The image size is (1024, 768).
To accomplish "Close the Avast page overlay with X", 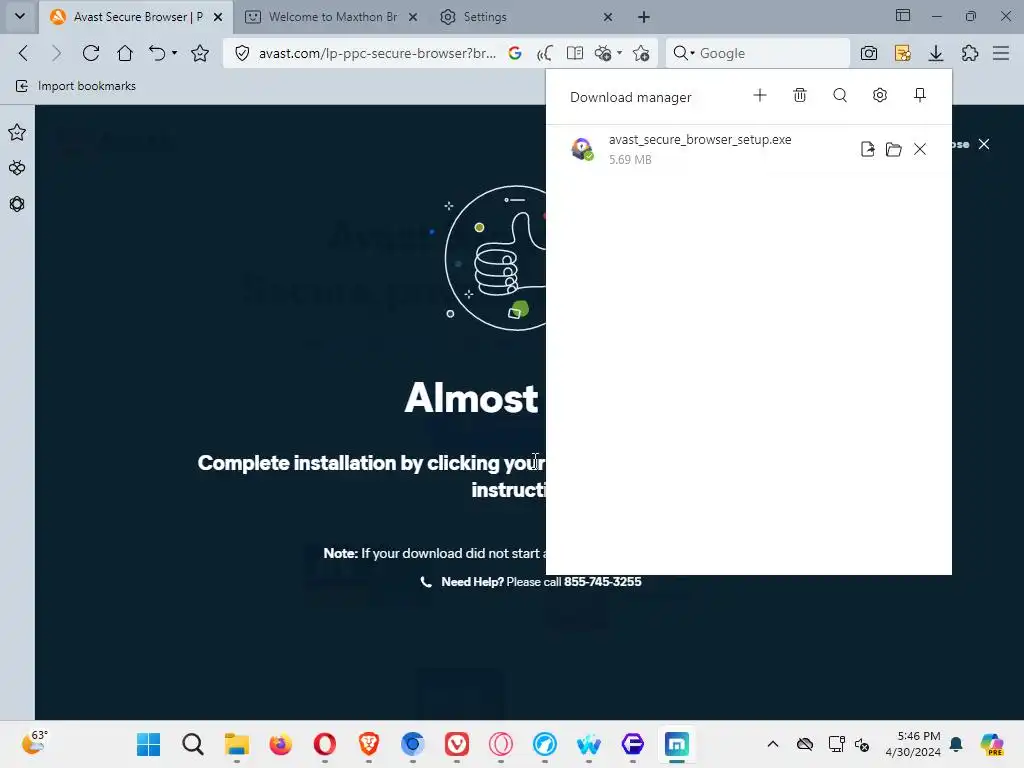I will pyautogui.click(x=984, y=144).
